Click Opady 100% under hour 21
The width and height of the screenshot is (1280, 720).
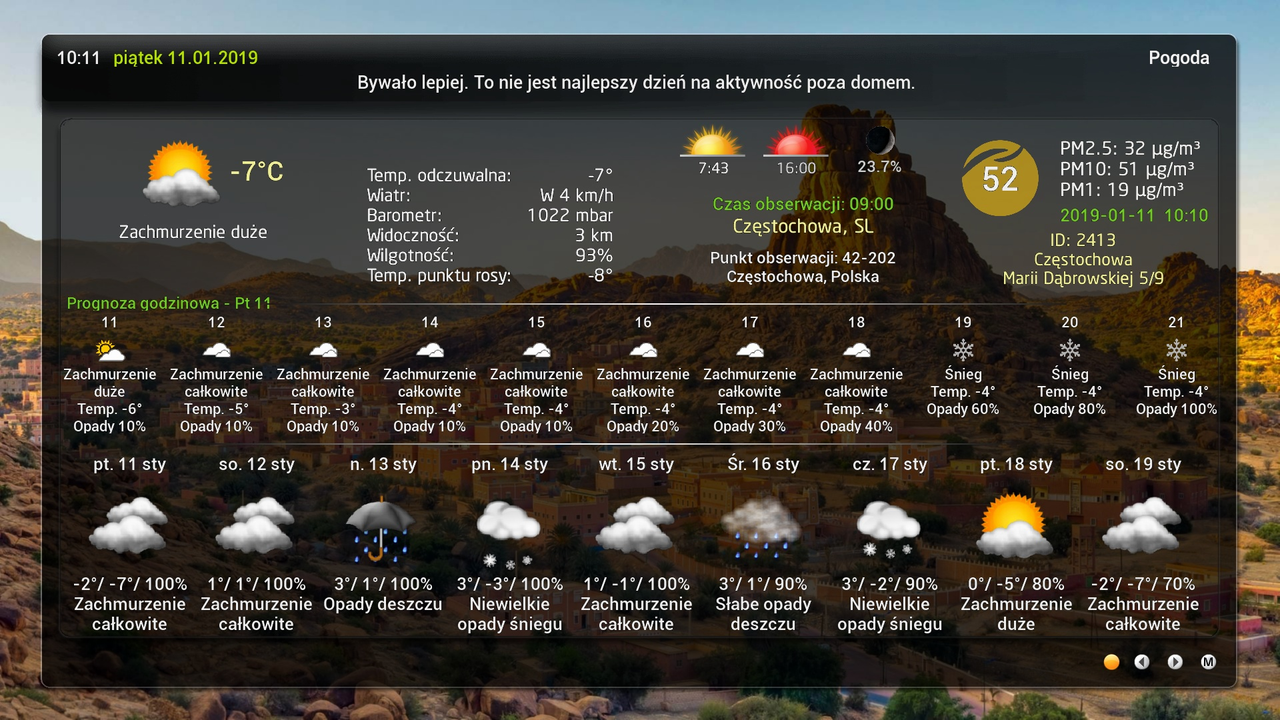pyautogui.click(x=1176, y=409)
